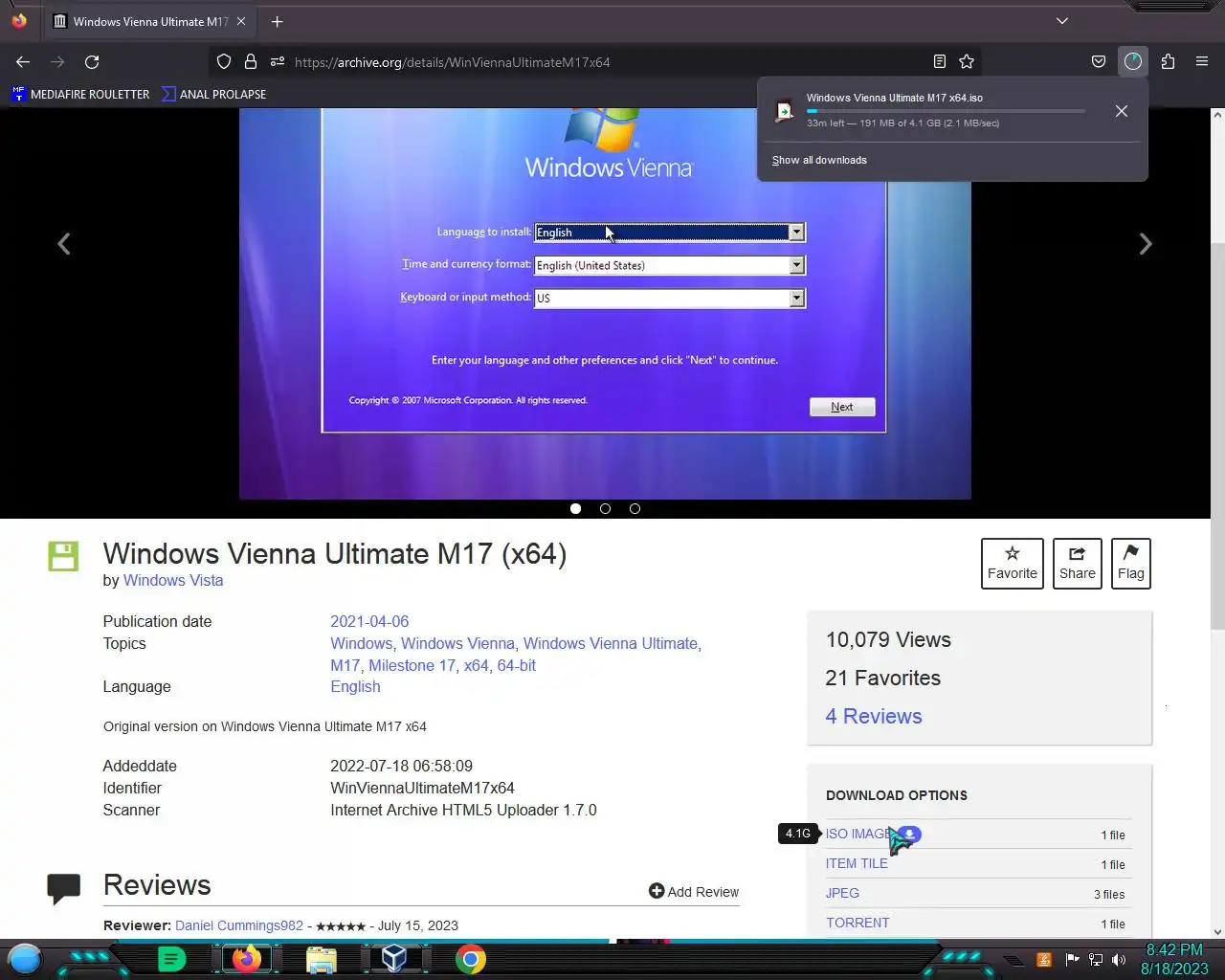Viewport: 1225px width, 980px height.
Task: Cancel the Windows Vienna ISO download
Action: [1122, 111]
